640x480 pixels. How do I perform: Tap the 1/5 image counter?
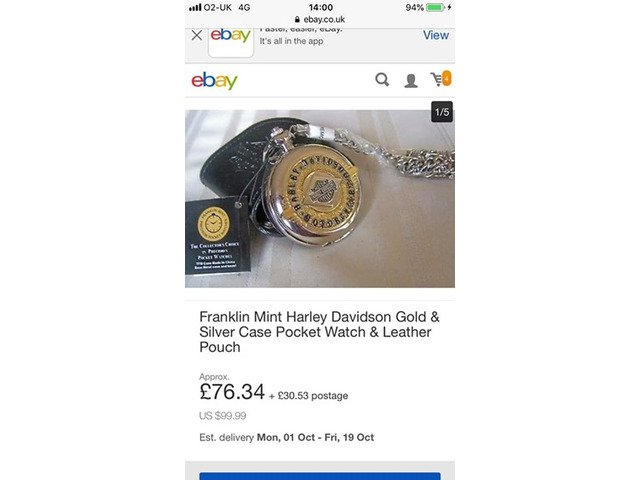coord(442,112)
